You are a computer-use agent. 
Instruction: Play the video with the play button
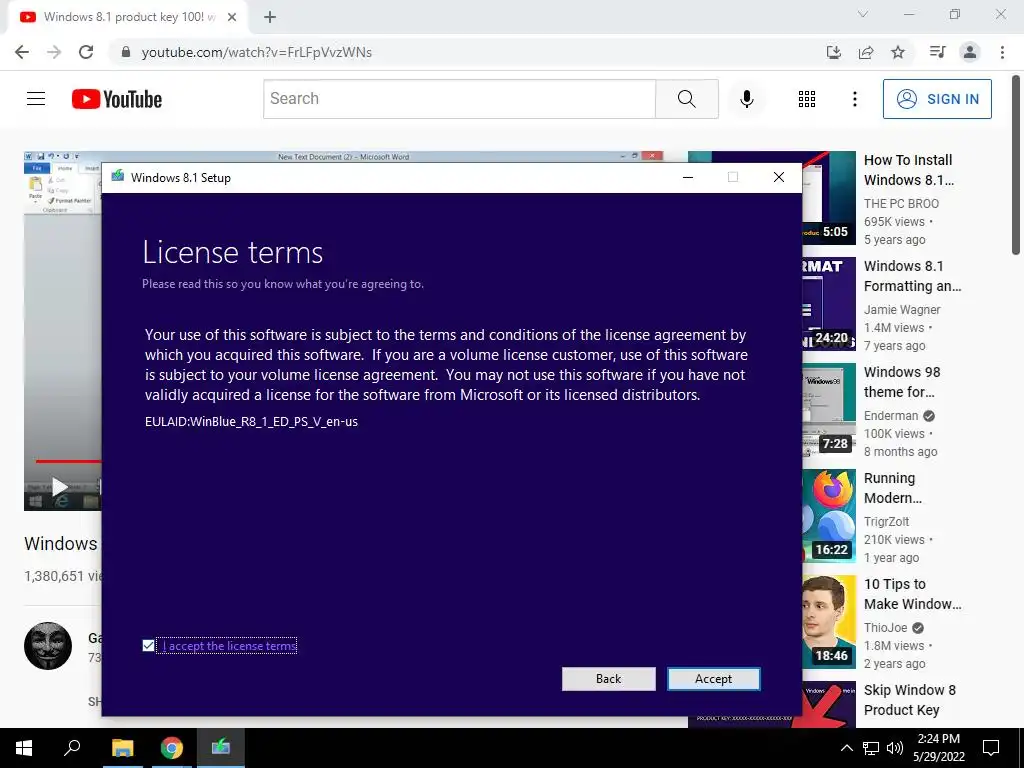pos(59,487)
